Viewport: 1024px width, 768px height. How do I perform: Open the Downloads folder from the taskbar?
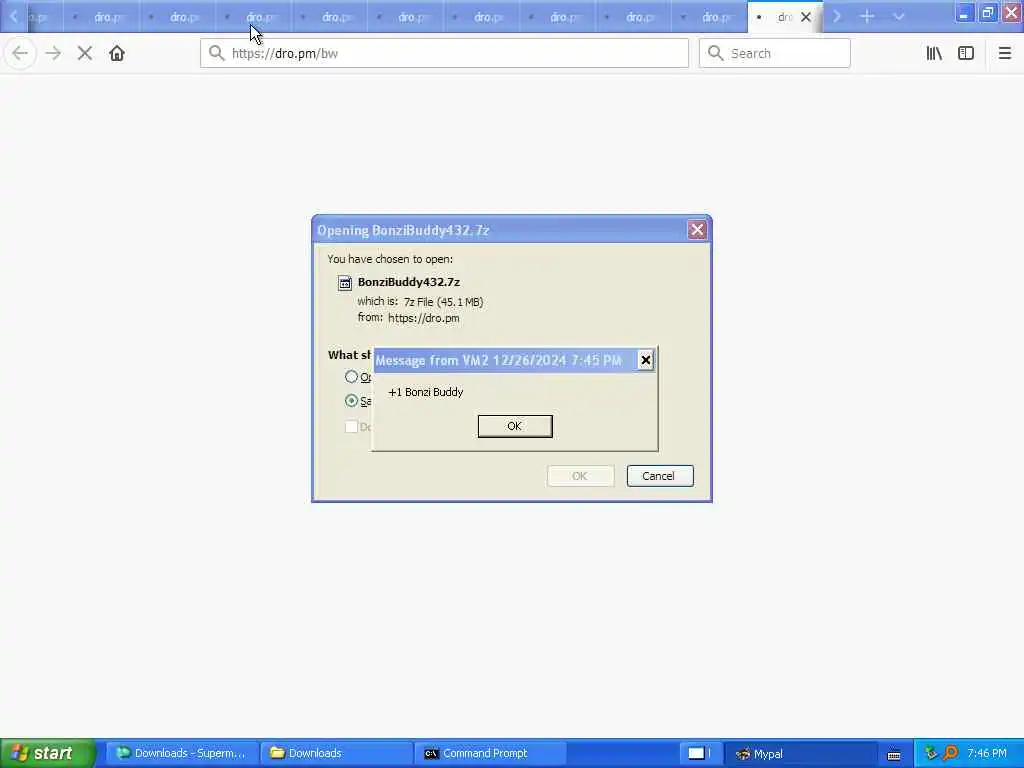point(336,753)
